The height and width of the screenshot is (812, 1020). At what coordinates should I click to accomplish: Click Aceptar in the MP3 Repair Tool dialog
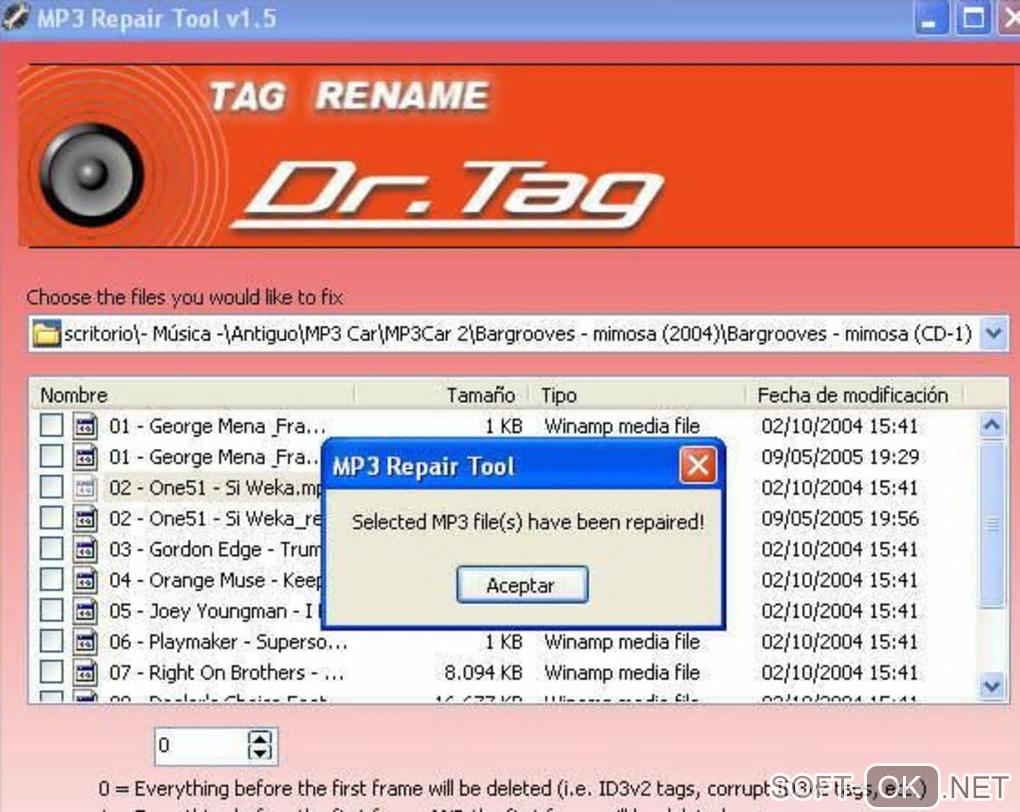522,585
